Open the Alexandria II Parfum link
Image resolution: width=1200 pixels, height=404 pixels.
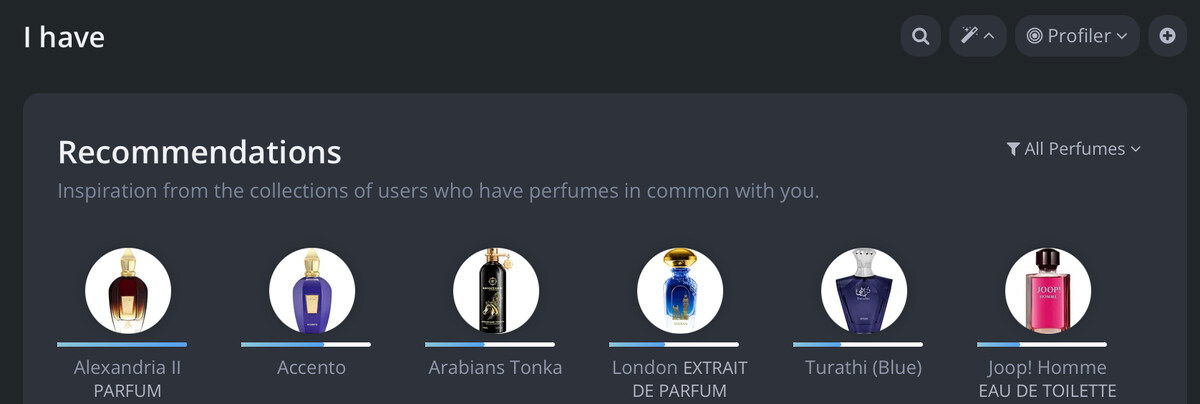coord(128,378)
